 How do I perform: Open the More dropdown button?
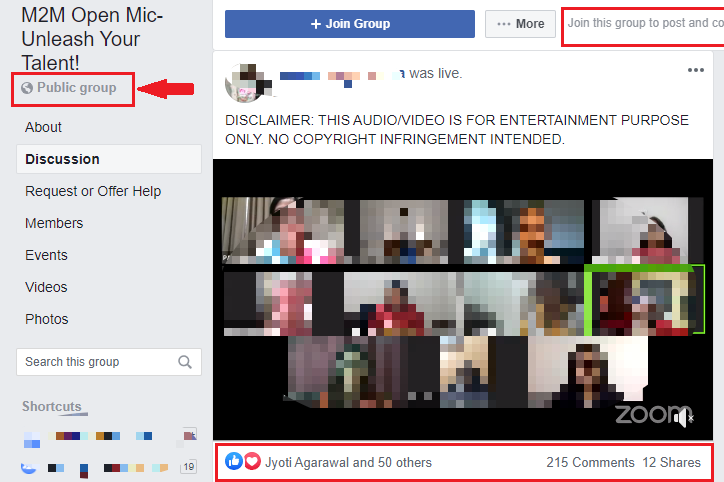tap(520, 24)
